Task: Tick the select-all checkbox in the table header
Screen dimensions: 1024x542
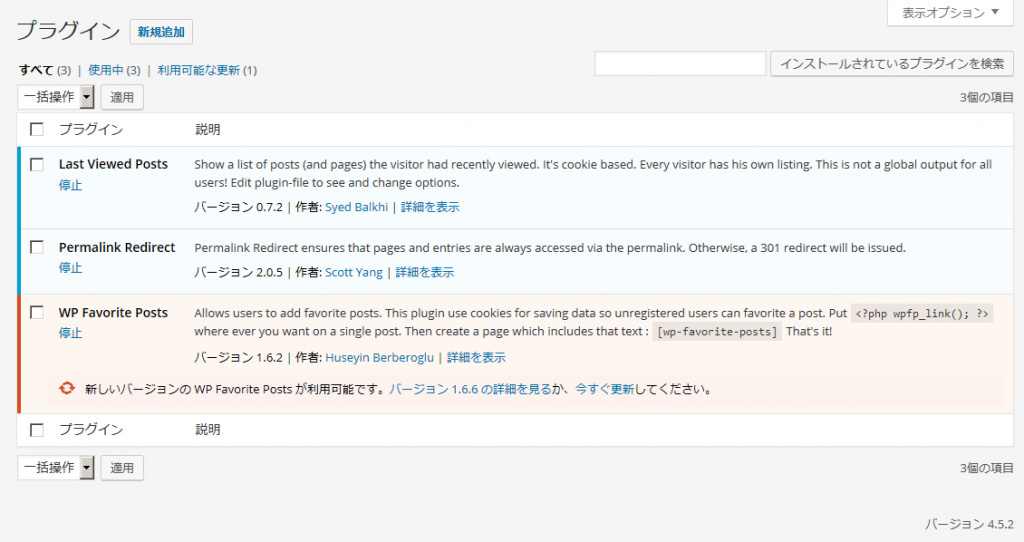Action: [37, 129]
